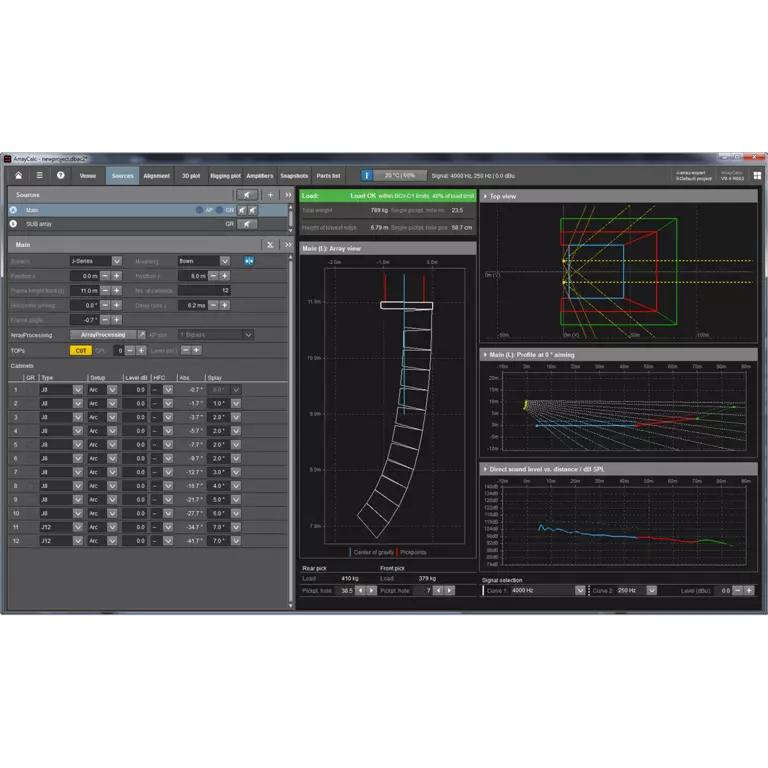
Task: Click the Sources list scrollbar
Action: click(x=291, y=218)
